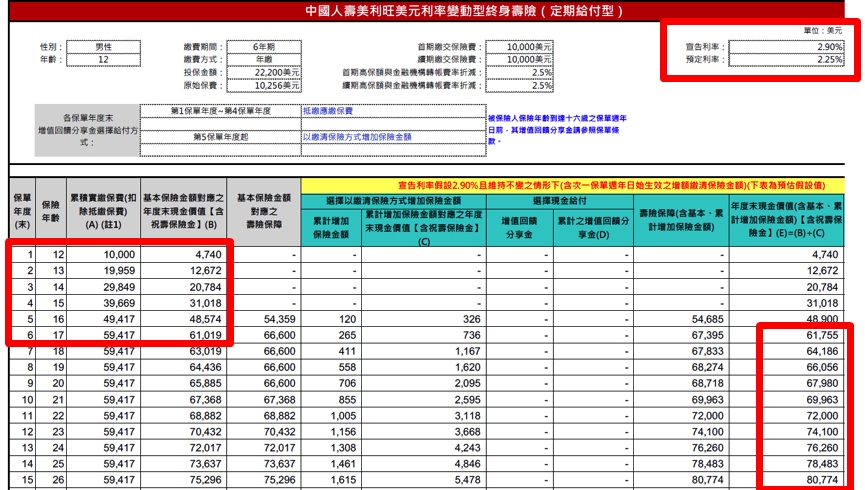Click the 宣告利率 field showing 2.90%
Image resolution: width=865 pixels, height=490 pixels.
click(786, 47)
